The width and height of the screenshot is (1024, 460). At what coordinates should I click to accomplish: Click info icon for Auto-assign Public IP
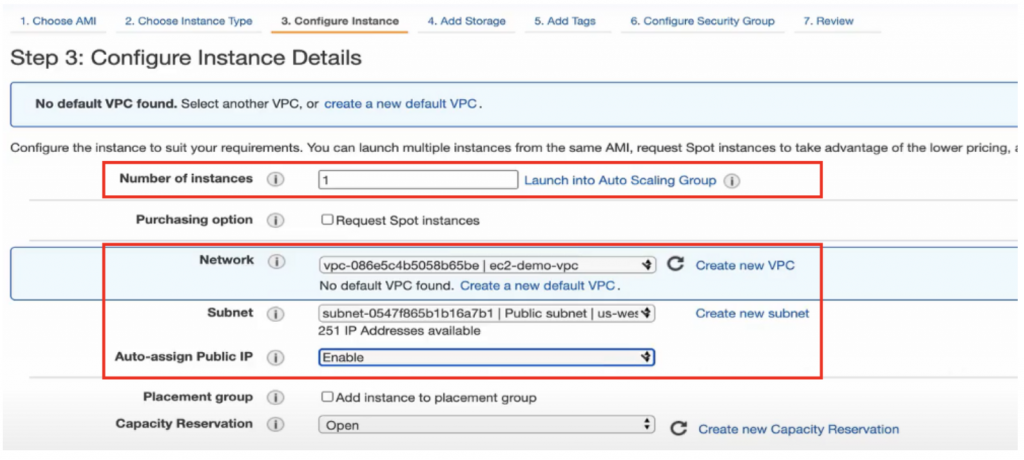[x=276, y=357]
